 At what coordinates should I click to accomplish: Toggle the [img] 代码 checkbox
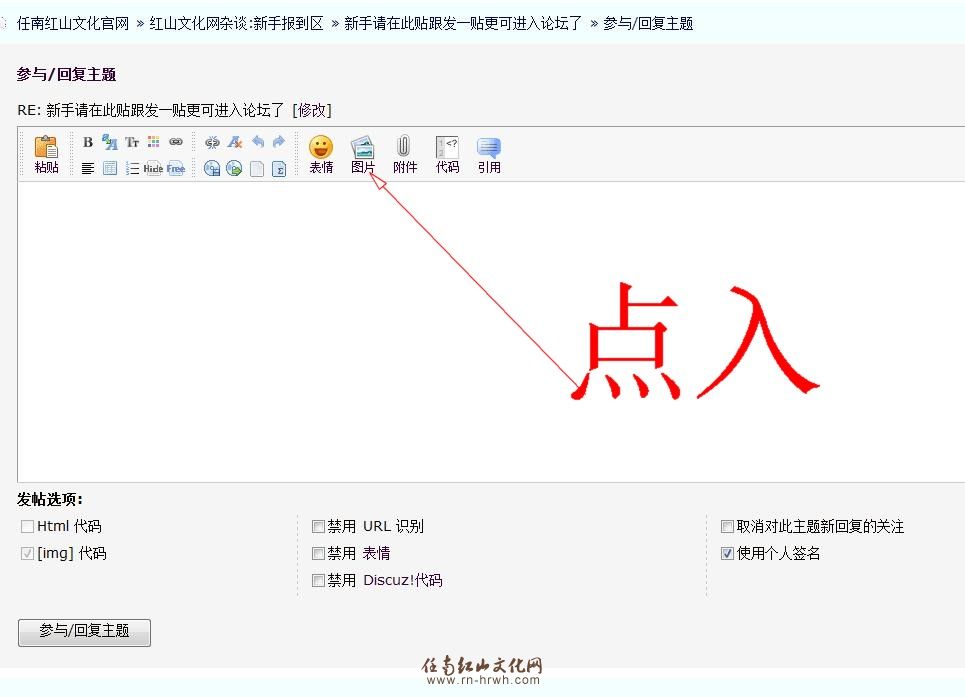27,554
